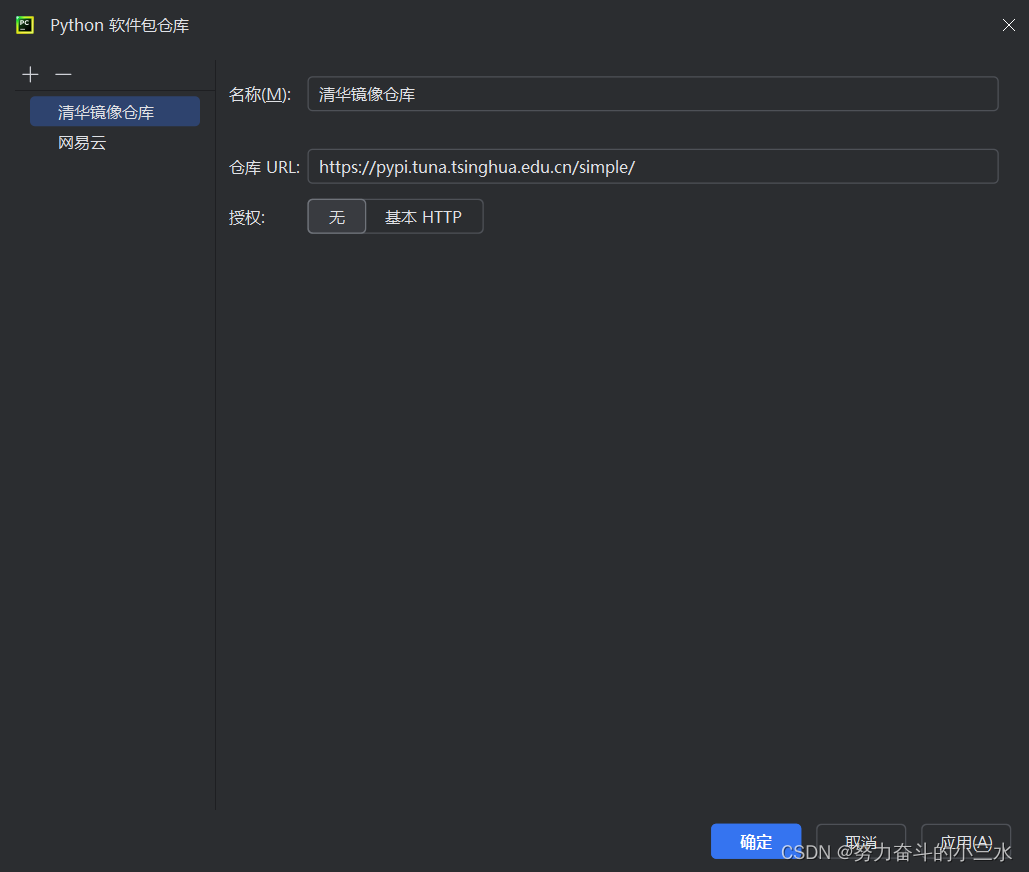Click the PyCharm logo in the title bar
The image size is (1029, 872).
pyautogui.click(x=24, y=24)
